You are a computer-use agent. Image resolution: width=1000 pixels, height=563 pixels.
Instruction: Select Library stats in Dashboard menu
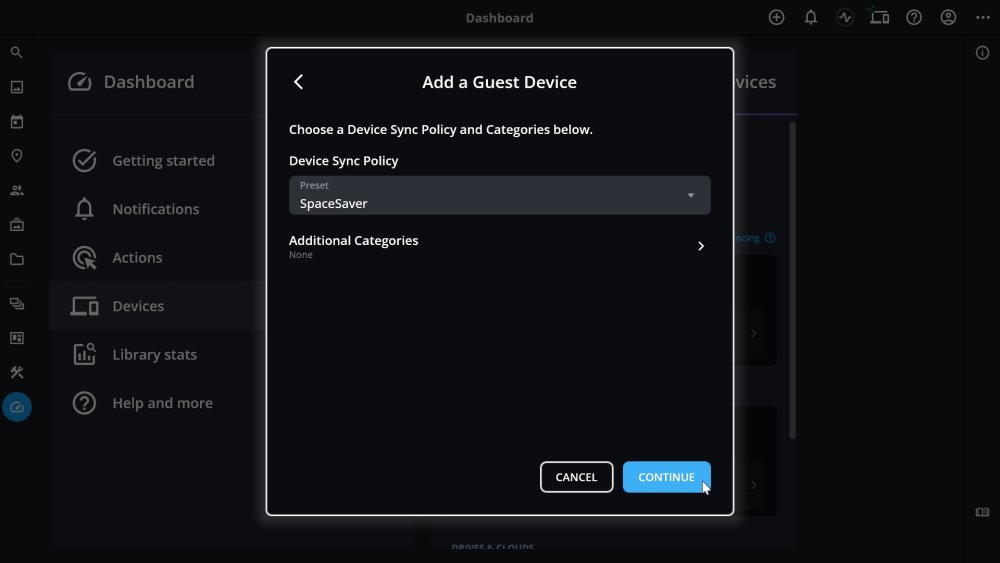(154, 354)
